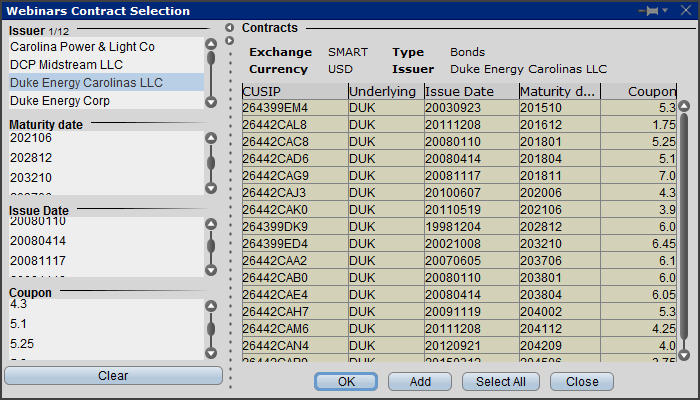Click the Issue Date list scrollbar thumb

(x=211, y=246)
